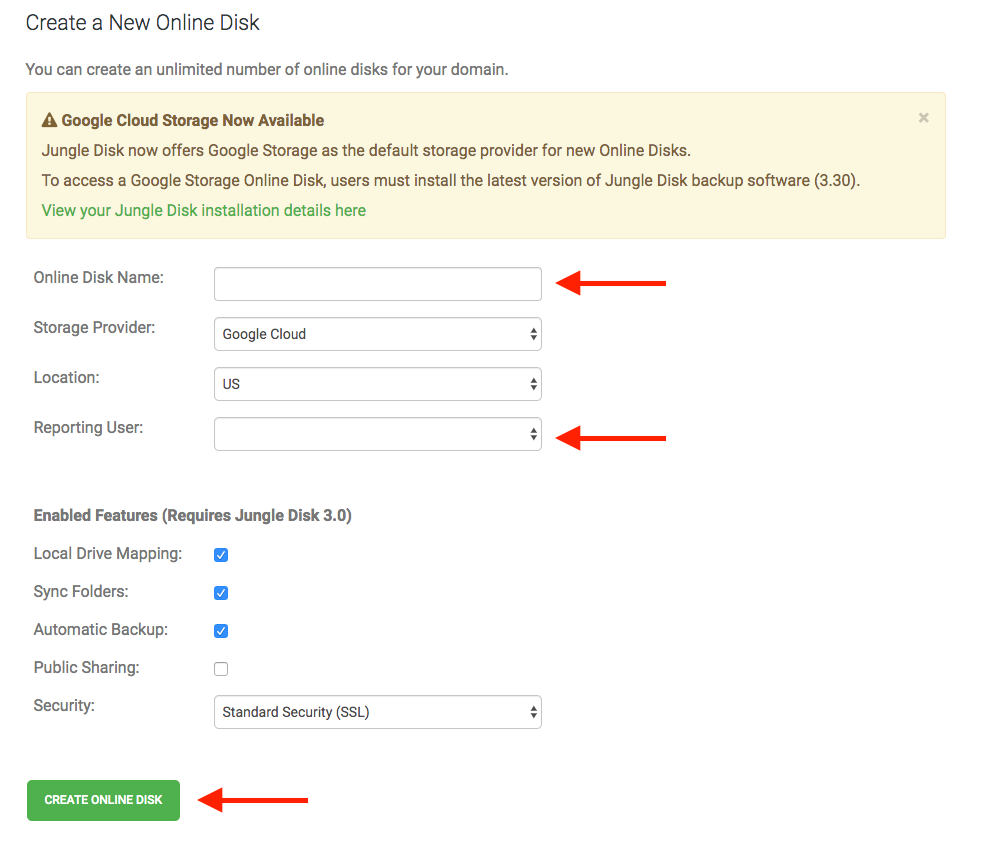Viewport: 993px width, 859px height.
Task: Uncheck the Automatic Backup checkbox
Action: click(x=221, y=631)
